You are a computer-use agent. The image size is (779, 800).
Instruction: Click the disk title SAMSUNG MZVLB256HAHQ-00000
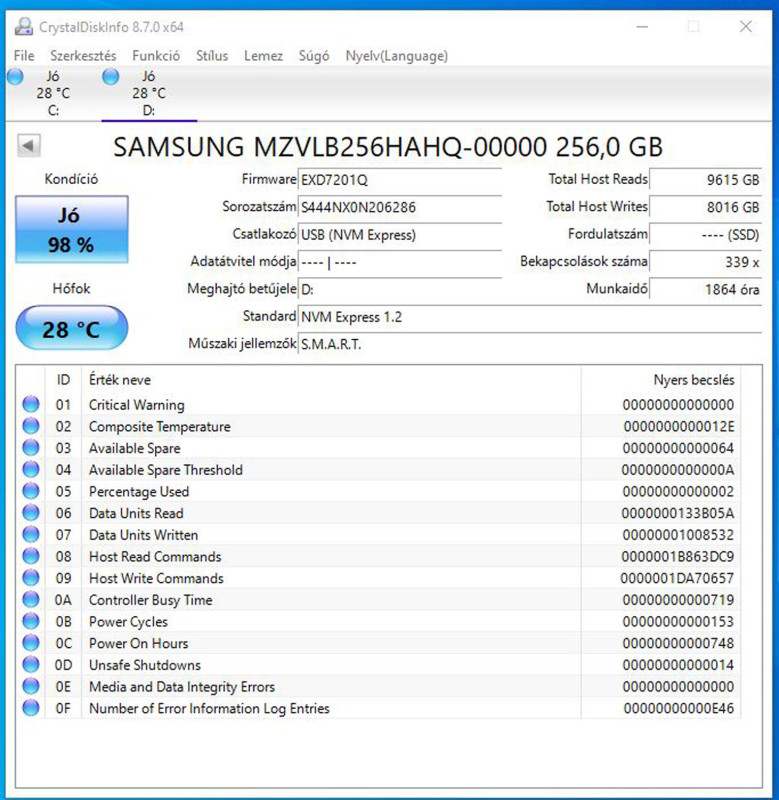388,147
